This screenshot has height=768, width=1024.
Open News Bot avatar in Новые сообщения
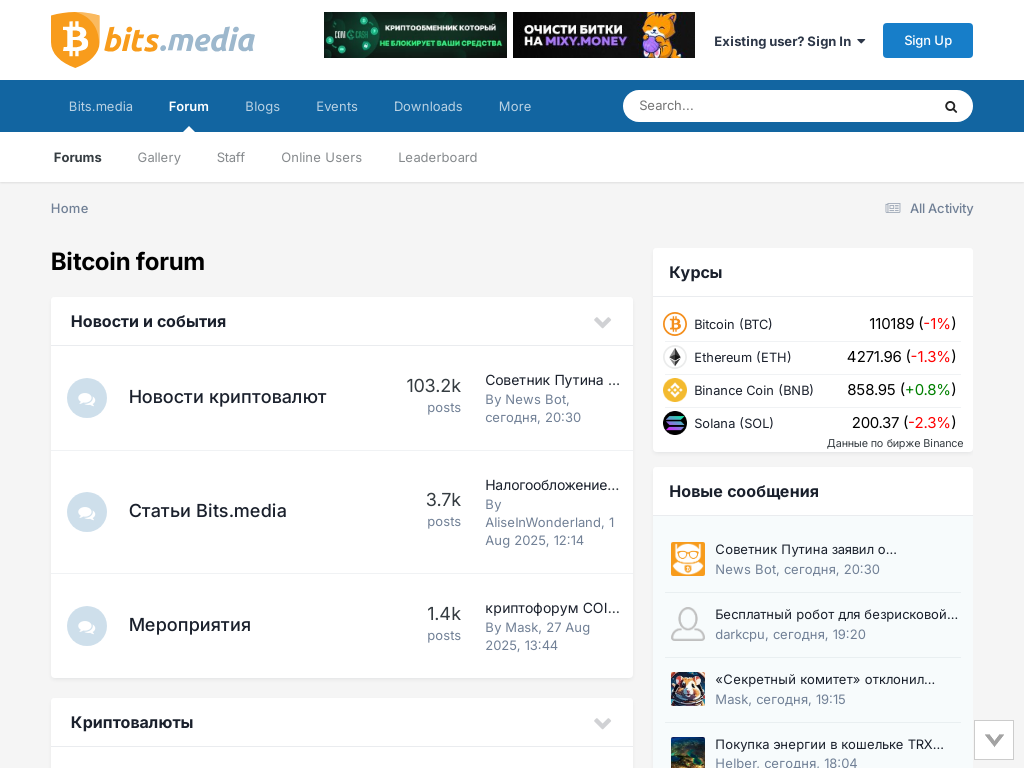point(688,559)
